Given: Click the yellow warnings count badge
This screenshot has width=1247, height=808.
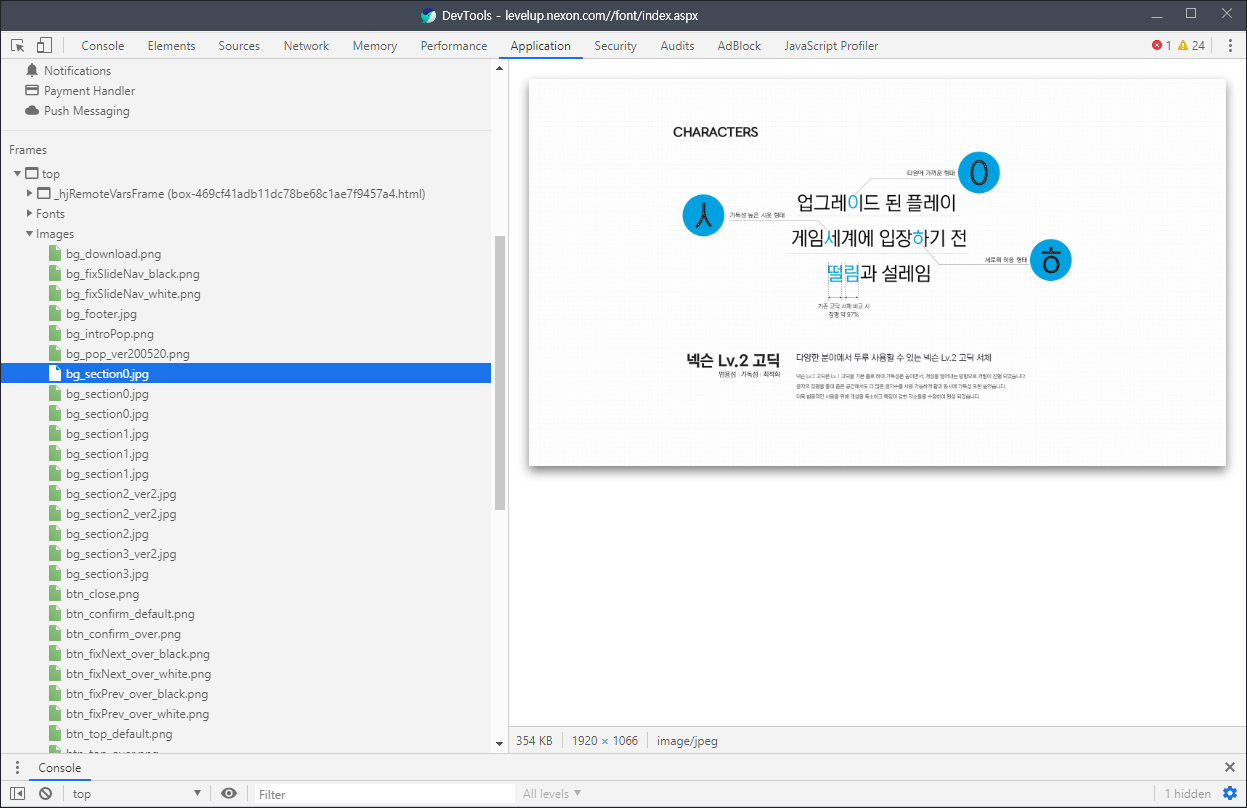Looking at the screenshot, I should [1191, 46].
